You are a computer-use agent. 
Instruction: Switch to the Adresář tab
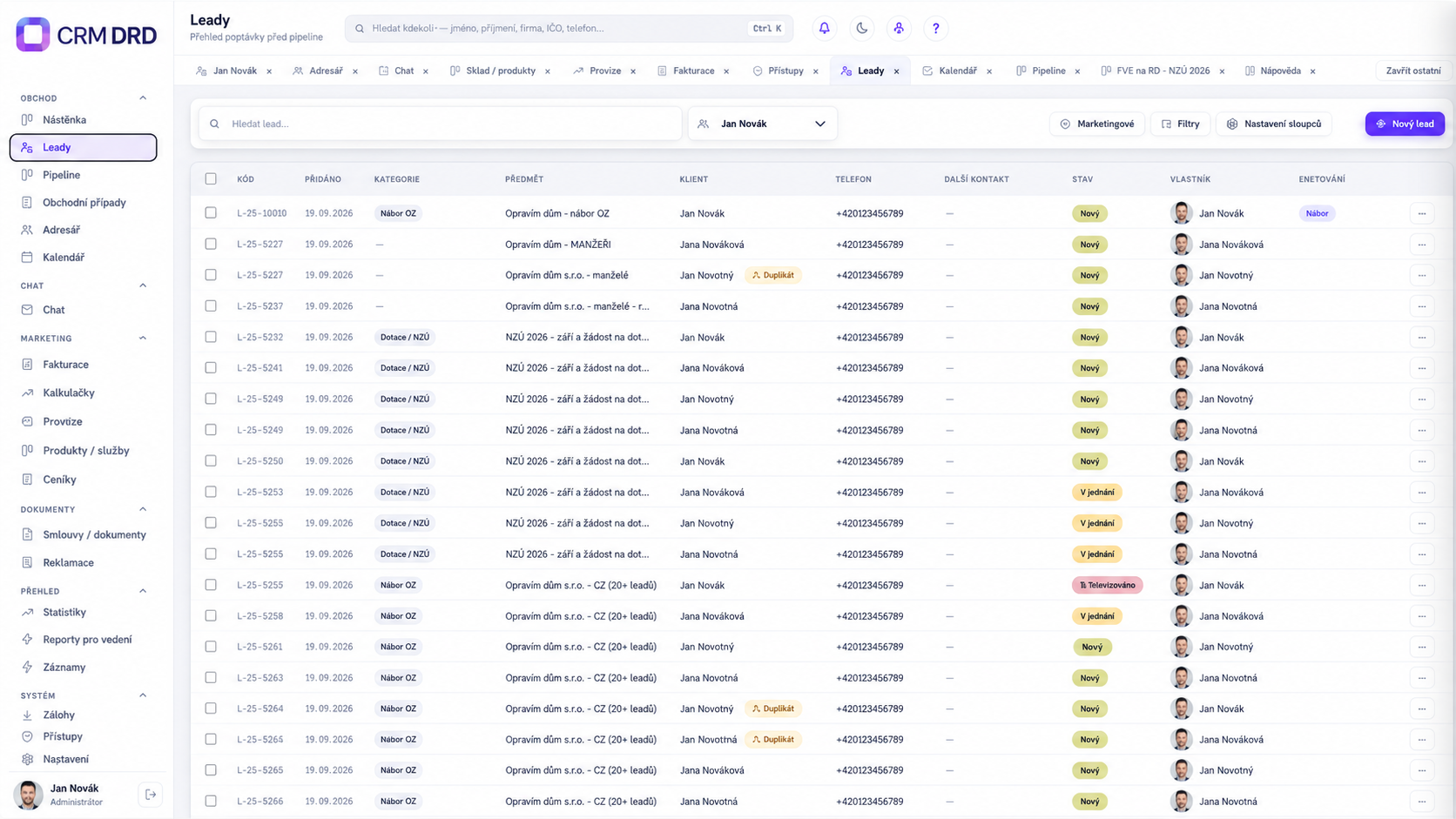tap(325, 71)
